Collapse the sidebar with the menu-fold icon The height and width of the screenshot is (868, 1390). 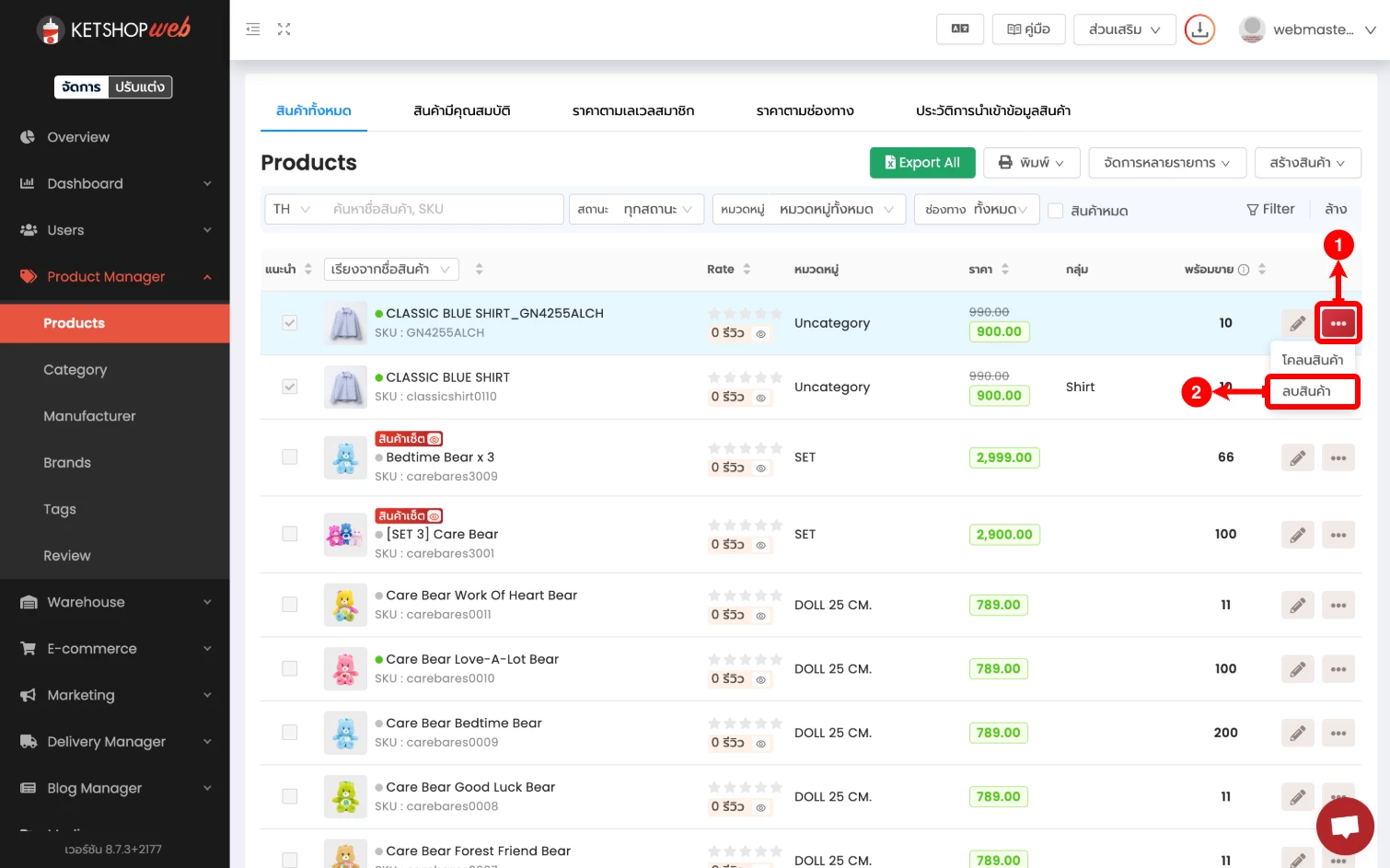253,29
